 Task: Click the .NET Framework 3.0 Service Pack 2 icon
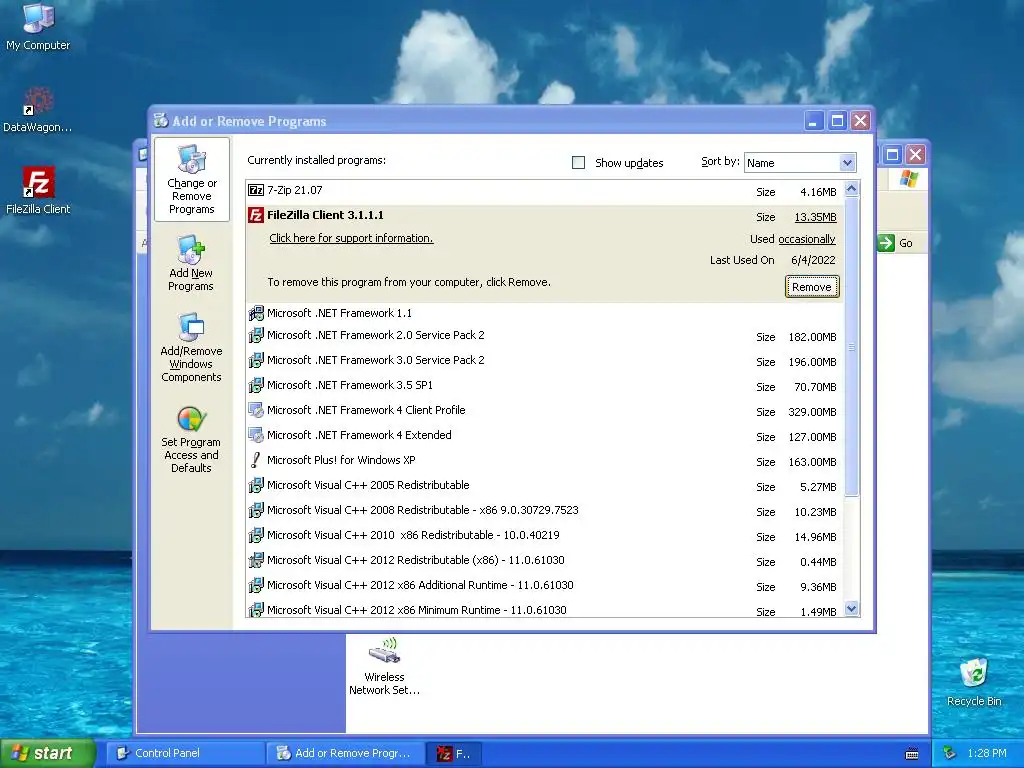tap(256, 360)
